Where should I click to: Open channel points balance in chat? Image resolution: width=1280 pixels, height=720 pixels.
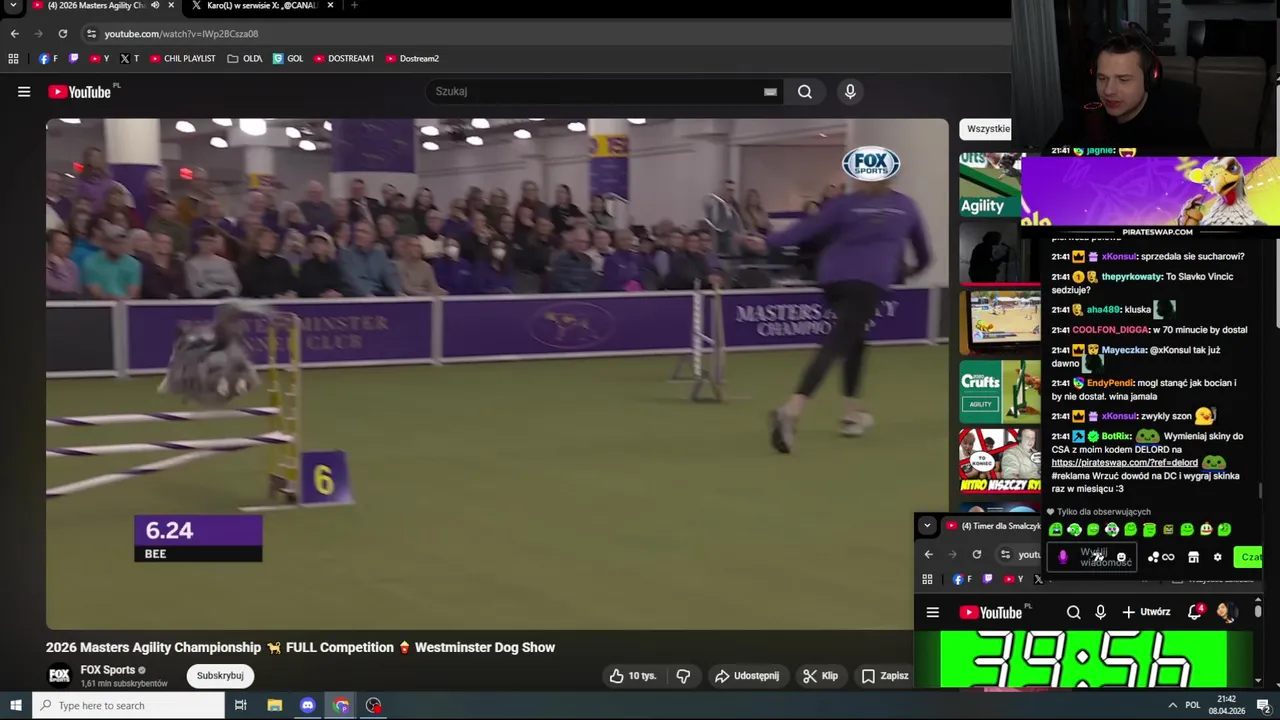[x=1160, y=557]
